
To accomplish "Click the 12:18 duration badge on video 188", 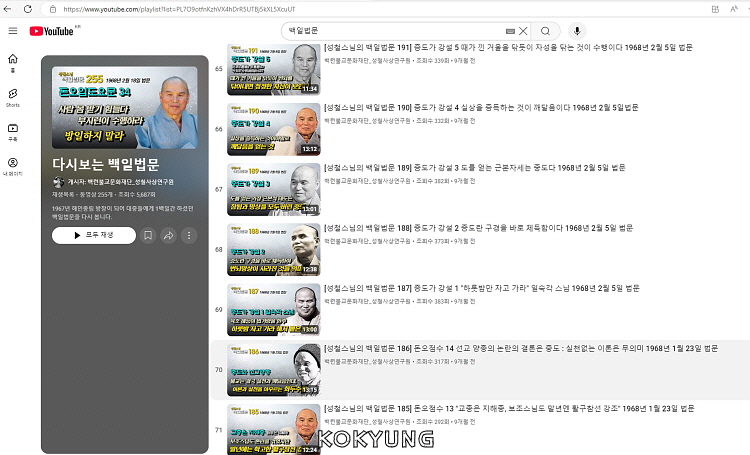I will click(x=309, y=269).
